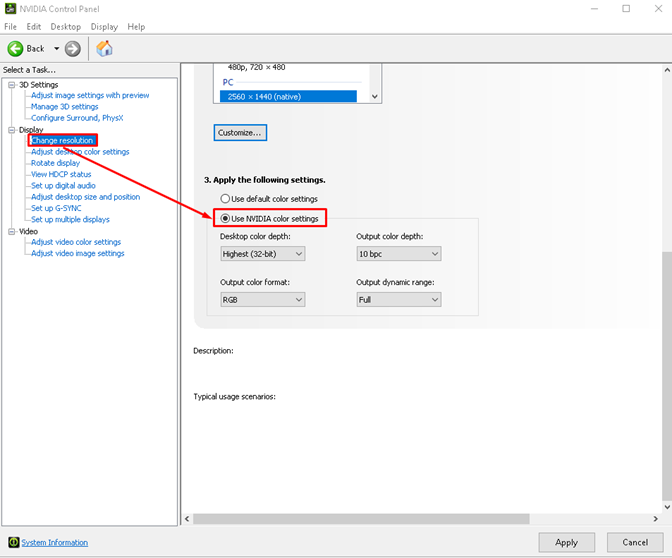Open the Output color depth dropdown
This screenshot has height=558, width=672.
[x=398, y=254]
